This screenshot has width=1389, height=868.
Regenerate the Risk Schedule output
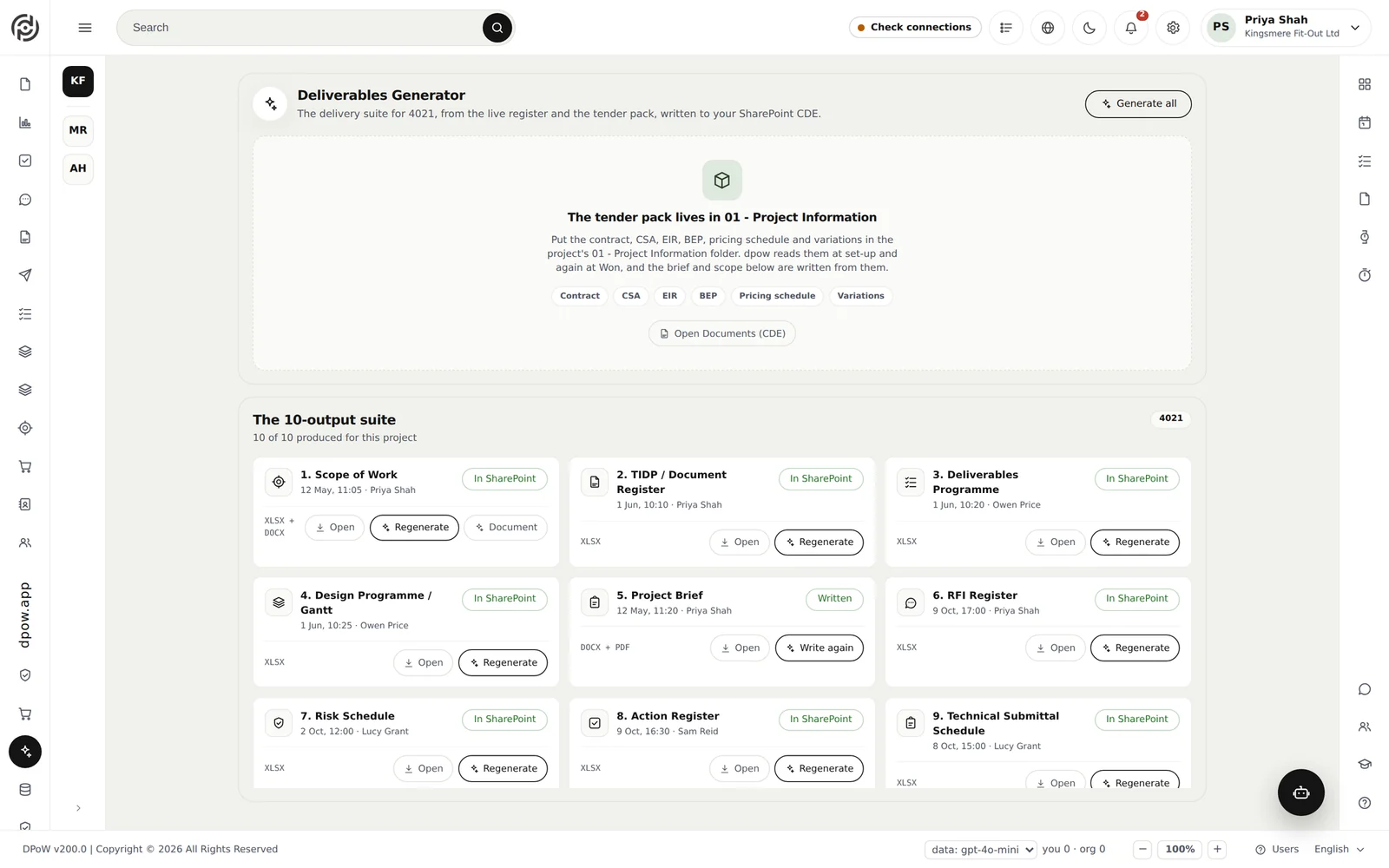(503, 769)
